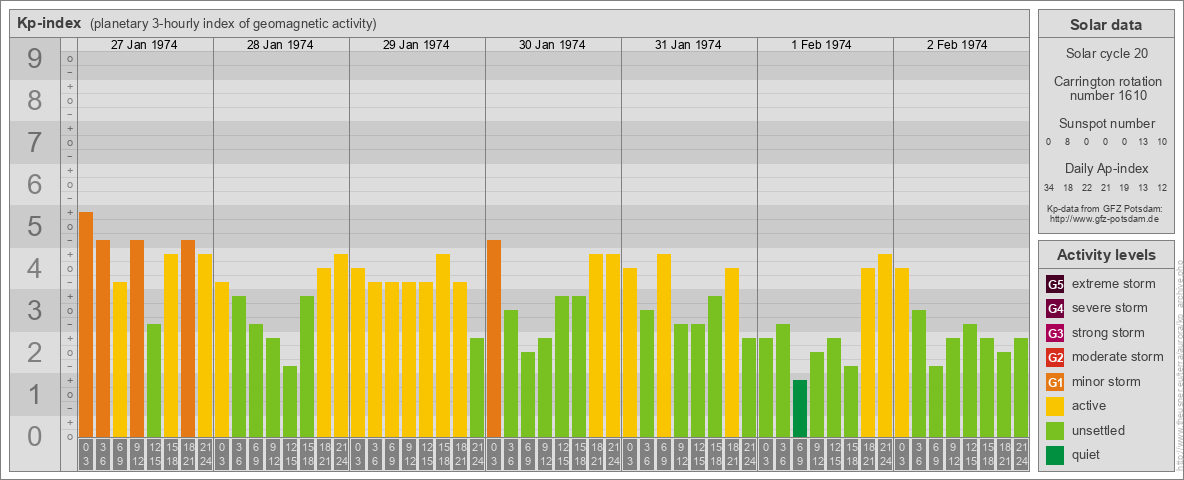The height and width of the screenshot is (480, 1184).
Task: Click the Kp scale number 3
Action: (x=35, y=310)
